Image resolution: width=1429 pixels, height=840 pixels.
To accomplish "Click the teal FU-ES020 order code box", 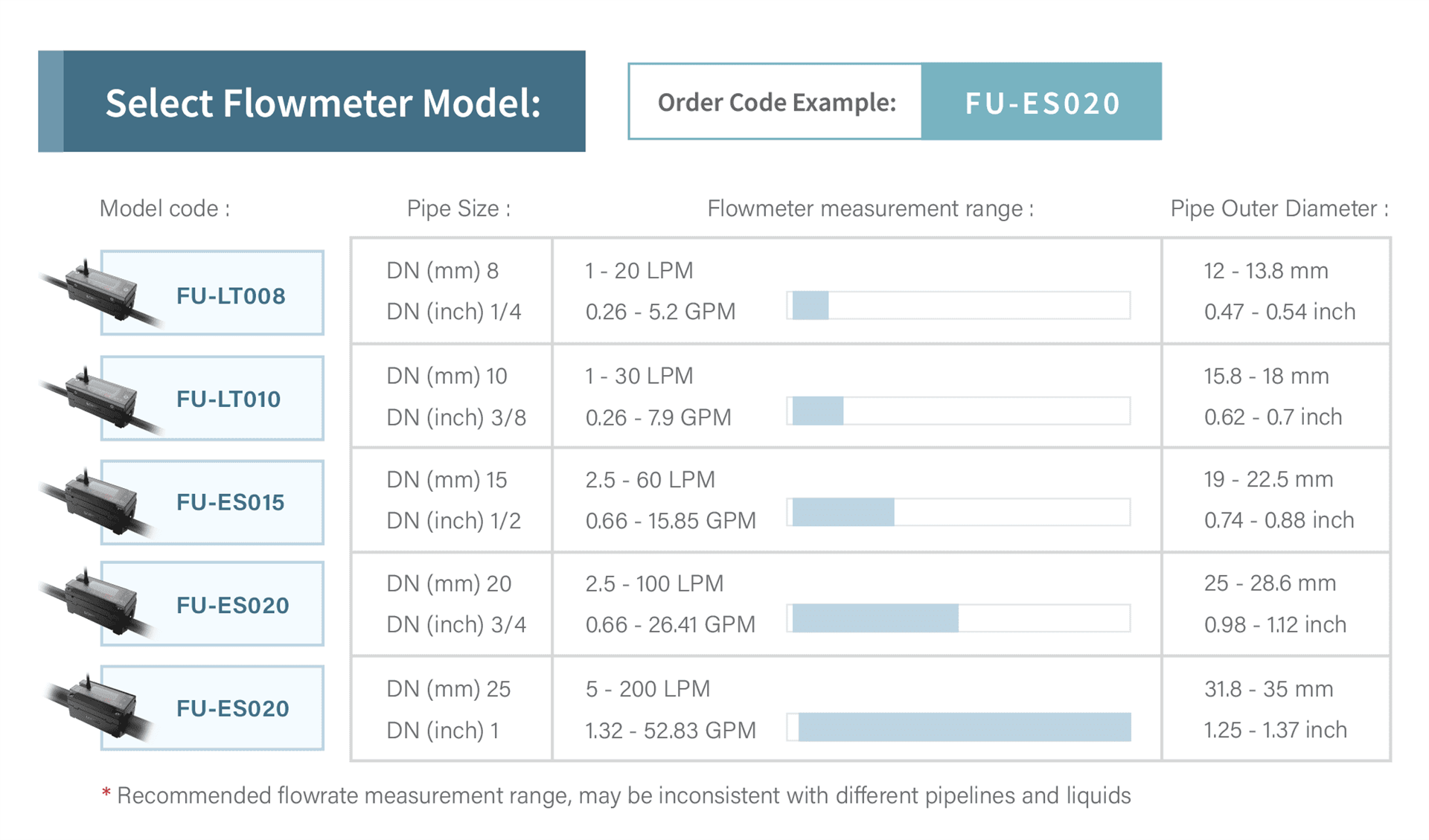I will click(1041, 102).
